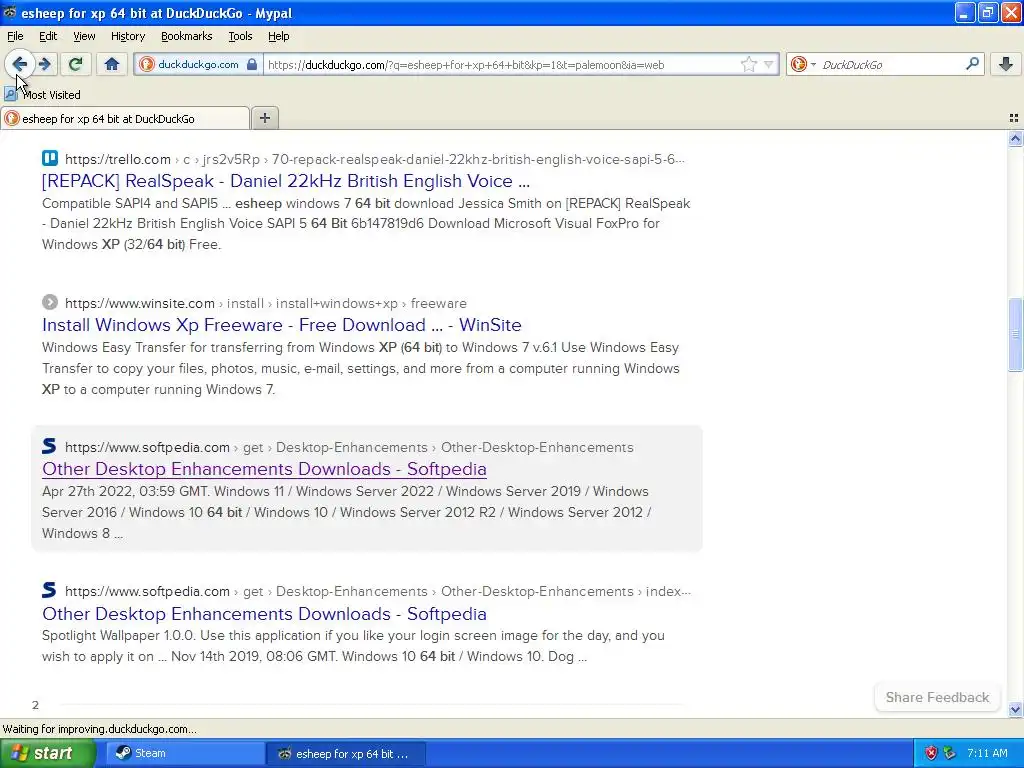Viewport: 1024px width, 768px height.
Task: Click the 7:11 AM clock
Action: tap(987, 753)
